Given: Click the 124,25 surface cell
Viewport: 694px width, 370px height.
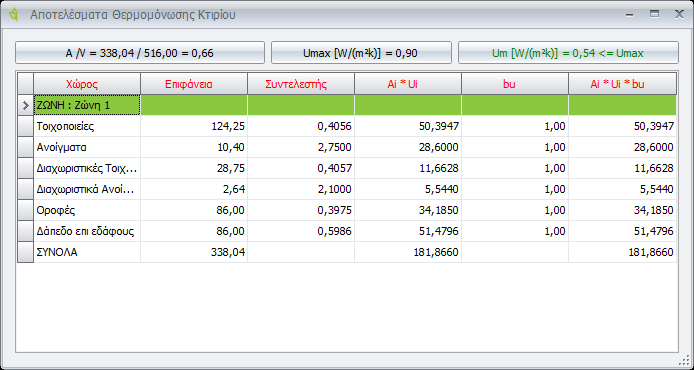Looking at the screenshot, I should click(x=194, y=127).
